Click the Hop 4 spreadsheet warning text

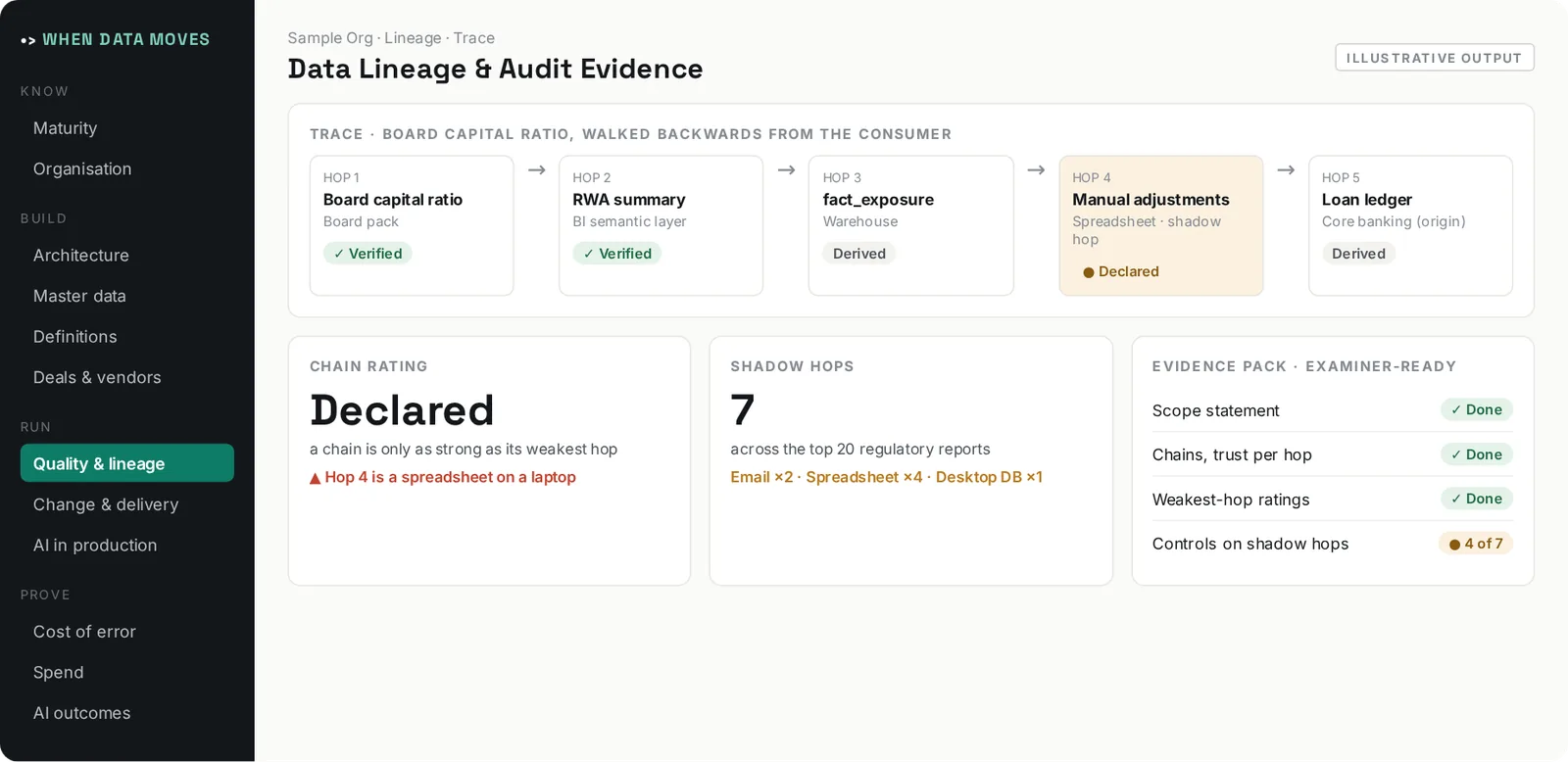pos(451,477)
